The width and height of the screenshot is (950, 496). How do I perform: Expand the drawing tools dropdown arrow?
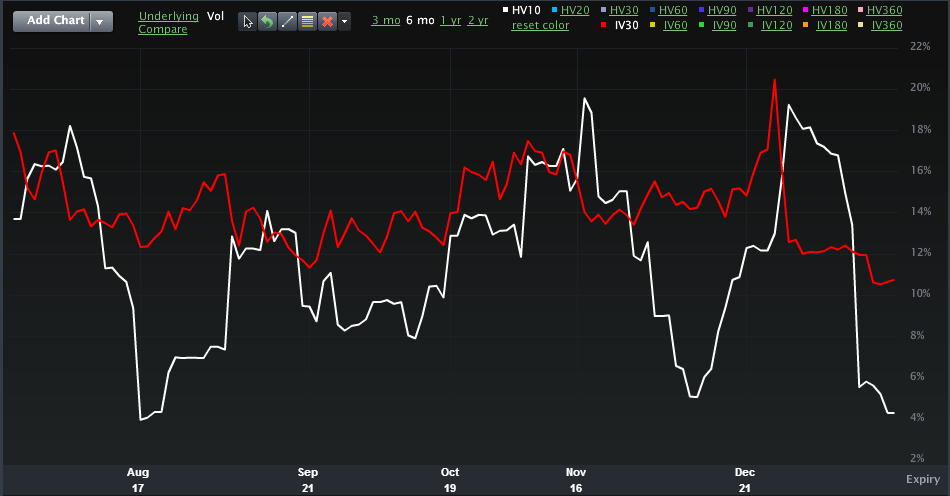click(x=344, y=21)
